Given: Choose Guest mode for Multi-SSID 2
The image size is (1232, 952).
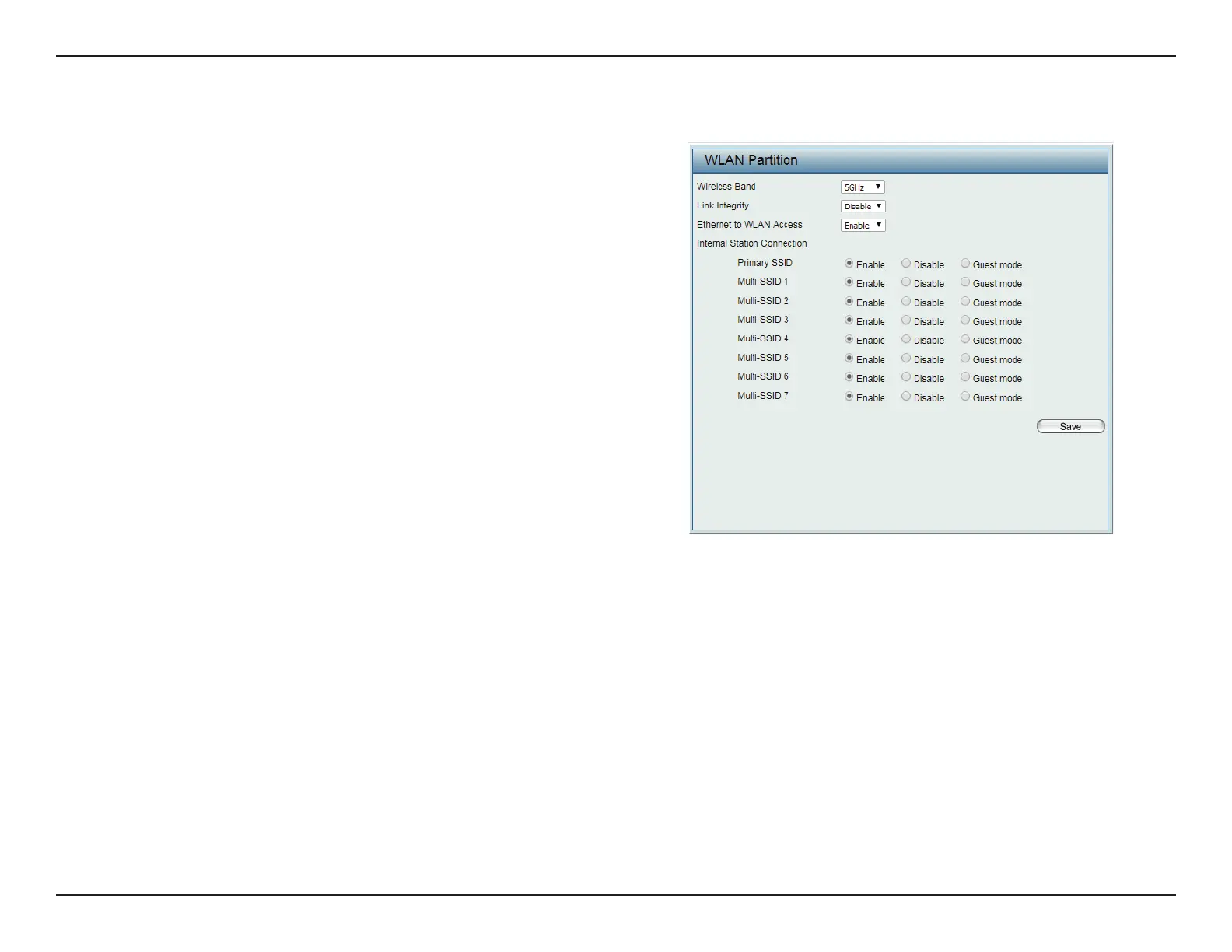Looking at the screenshot, I should [x=965, y=302].
